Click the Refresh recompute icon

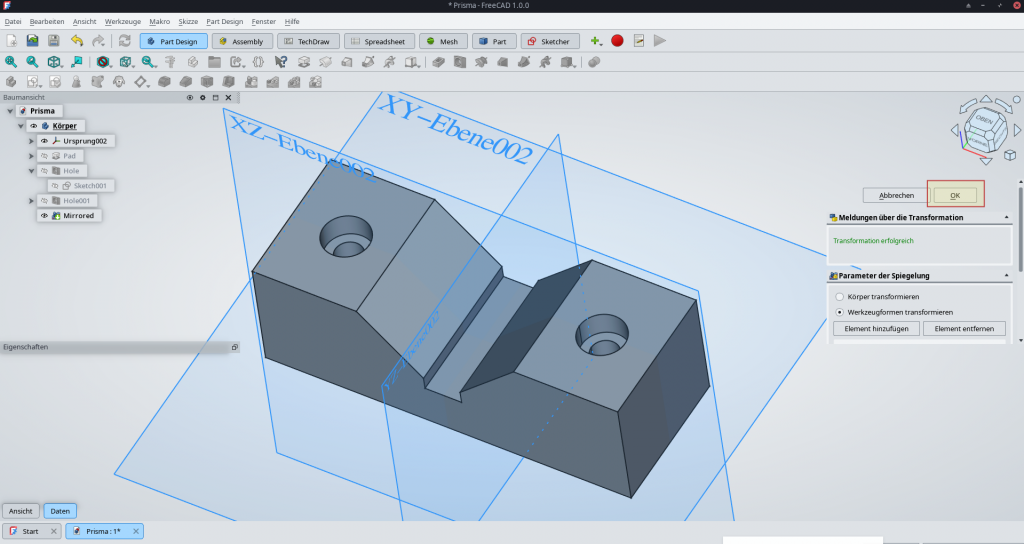[x=124, y=41]
